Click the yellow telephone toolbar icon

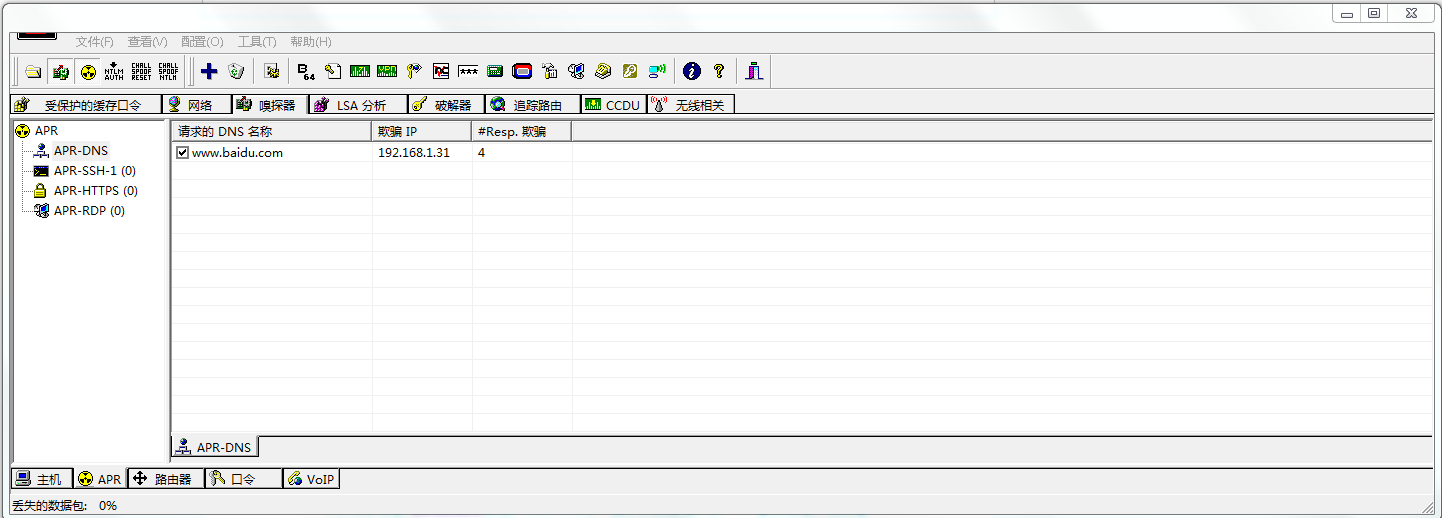pyautogui.click(x=603, y=71)
